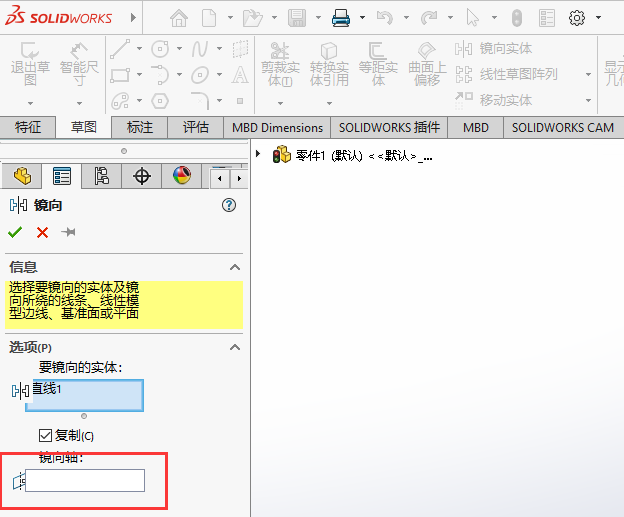Click Linear Sketch Pattern (线性草图阵列)
This screenshot has height=517, width=624.
pos(506,74)
